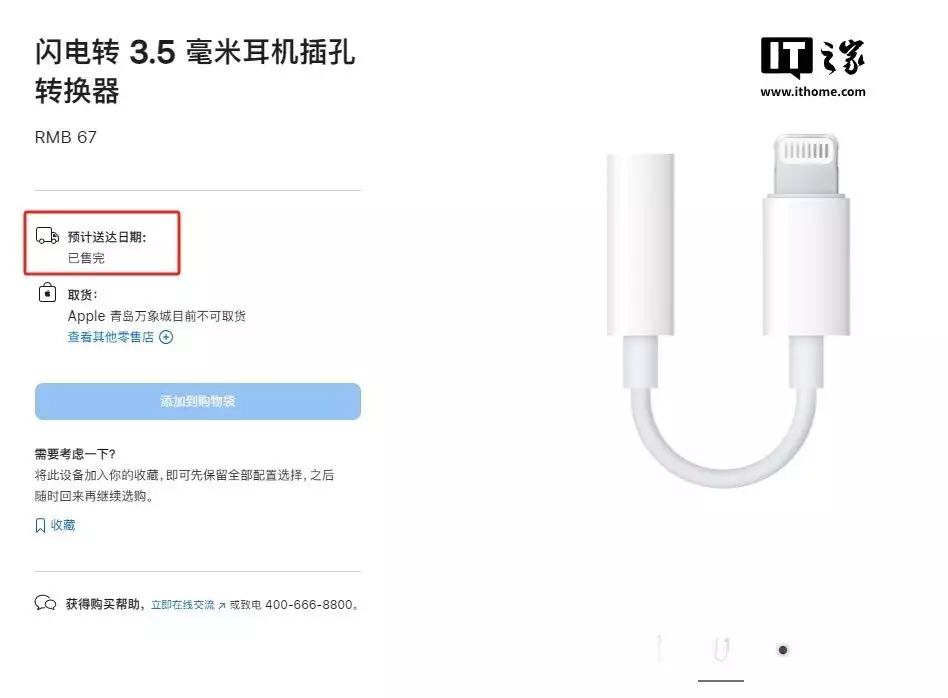Viewport: 948px width, 698px height.
Task: Click the 添加到购物袋 button
Action: pos(198,401)
